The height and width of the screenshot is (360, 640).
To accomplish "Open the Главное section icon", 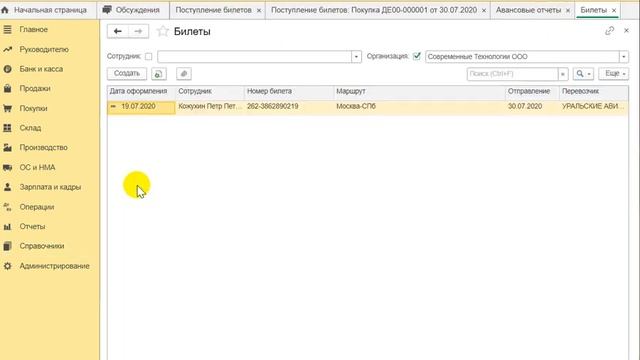I will tap(7, 29).
